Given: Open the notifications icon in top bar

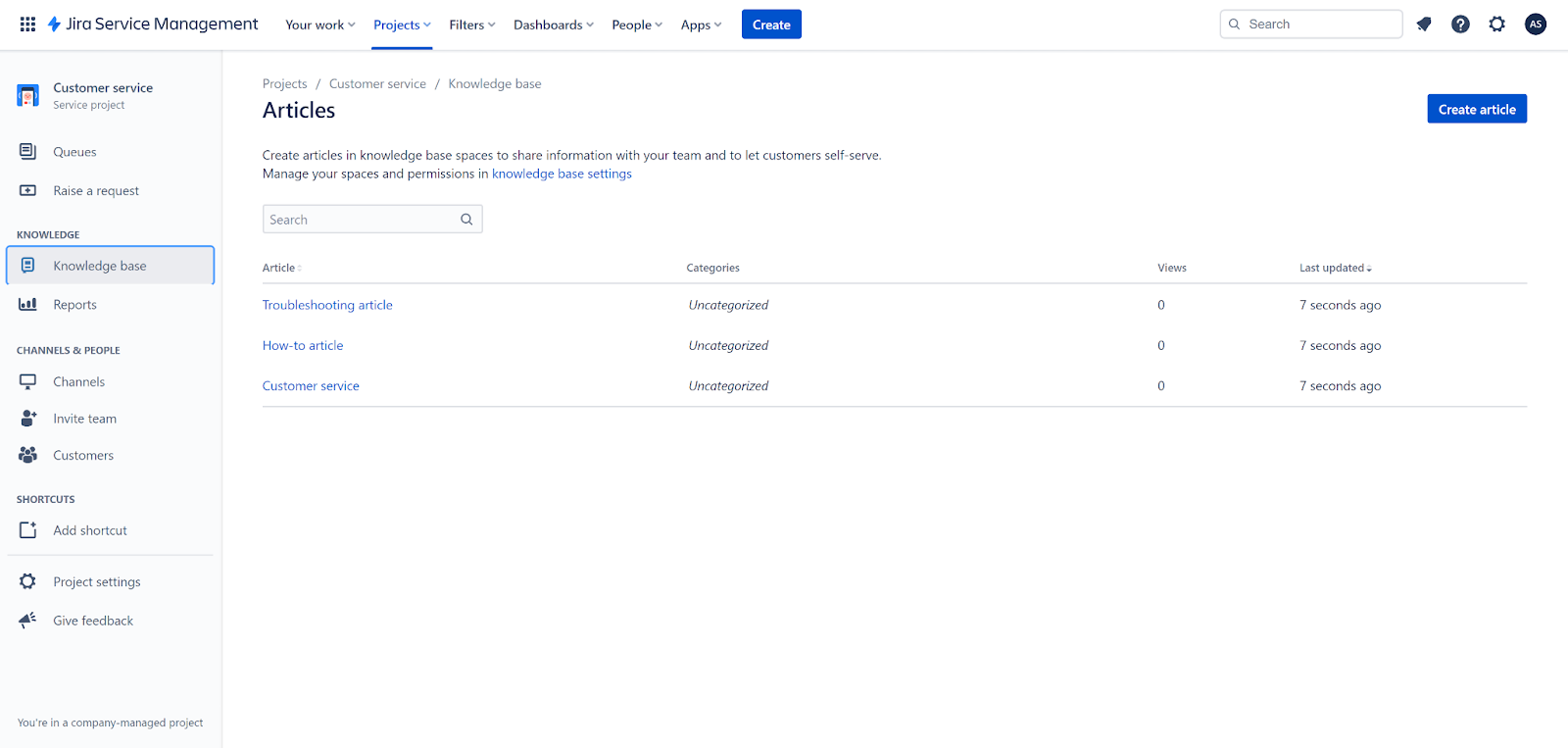Looking at the screenshot, I should point(1424,25).
